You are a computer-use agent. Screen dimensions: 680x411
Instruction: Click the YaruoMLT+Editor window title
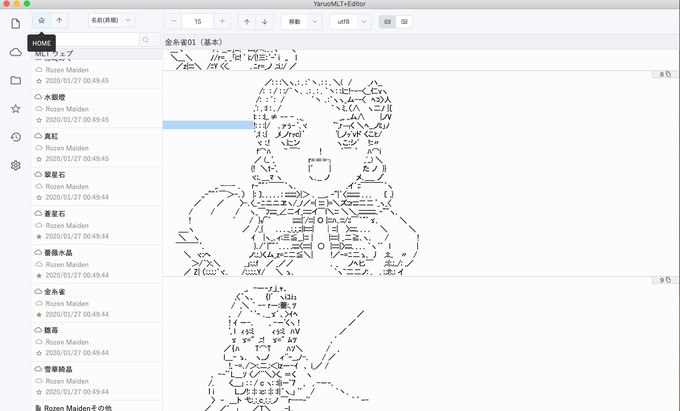click(340, 3)
